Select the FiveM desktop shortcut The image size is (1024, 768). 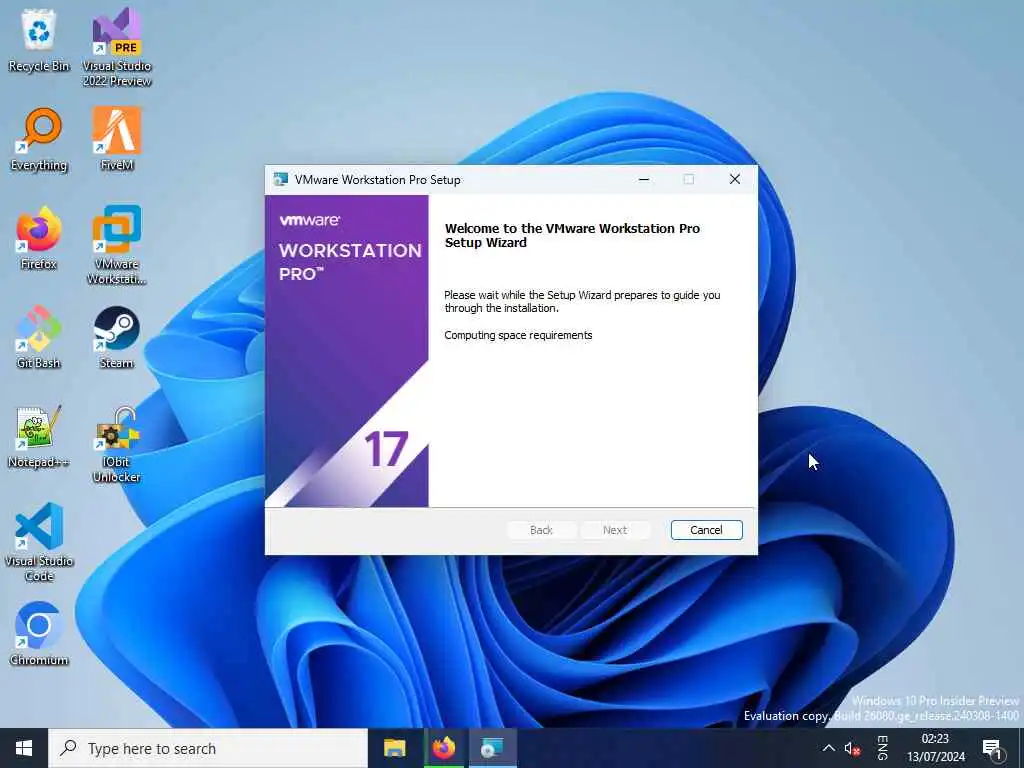click(117, 140)
